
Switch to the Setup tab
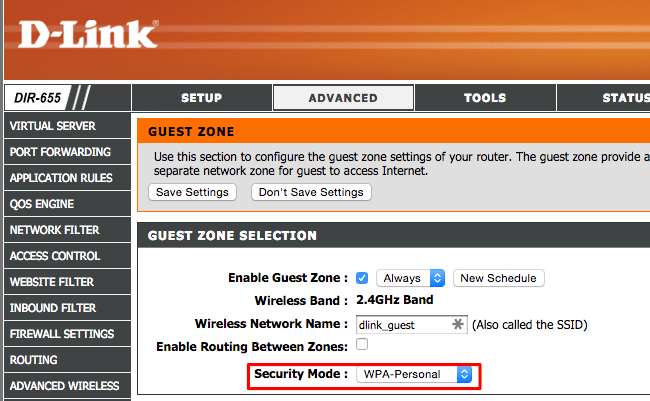point(201,98)
